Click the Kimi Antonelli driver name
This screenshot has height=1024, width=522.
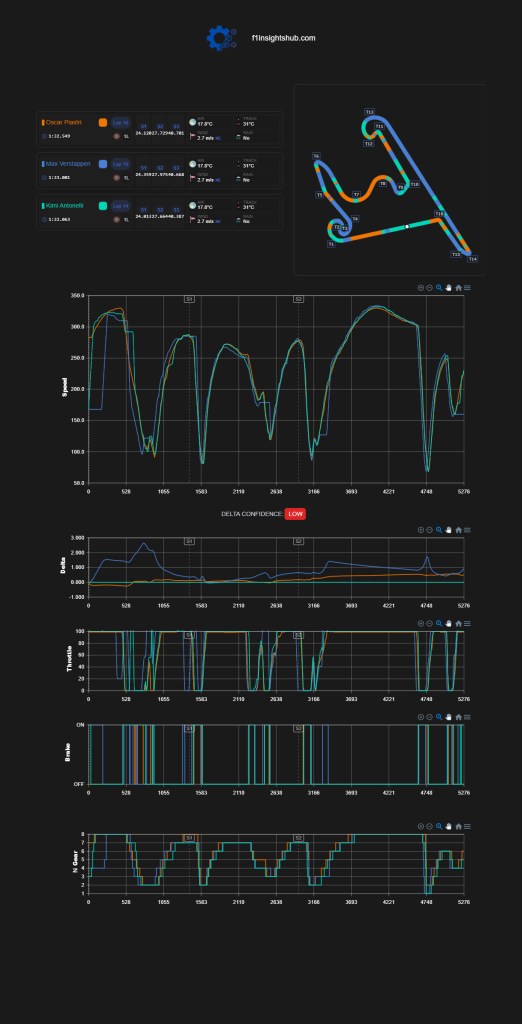point(65,206)
